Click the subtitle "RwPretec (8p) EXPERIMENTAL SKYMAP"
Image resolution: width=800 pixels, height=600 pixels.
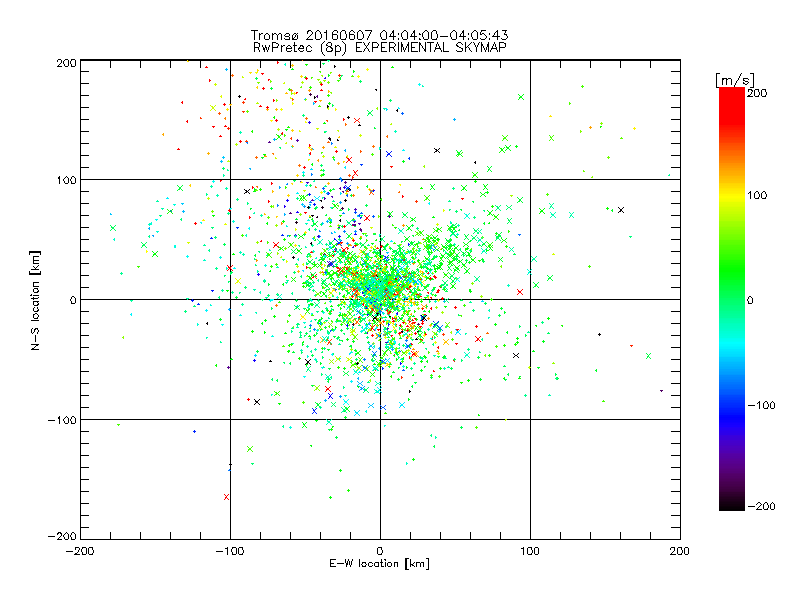(380, 47)
